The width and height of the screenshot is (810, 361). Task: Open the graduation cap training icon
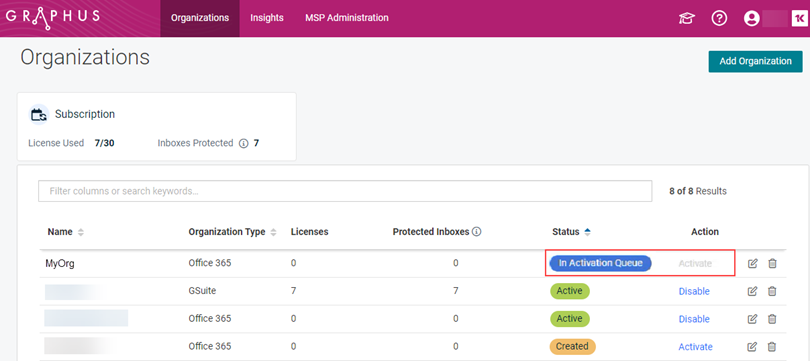coord(687,19)
